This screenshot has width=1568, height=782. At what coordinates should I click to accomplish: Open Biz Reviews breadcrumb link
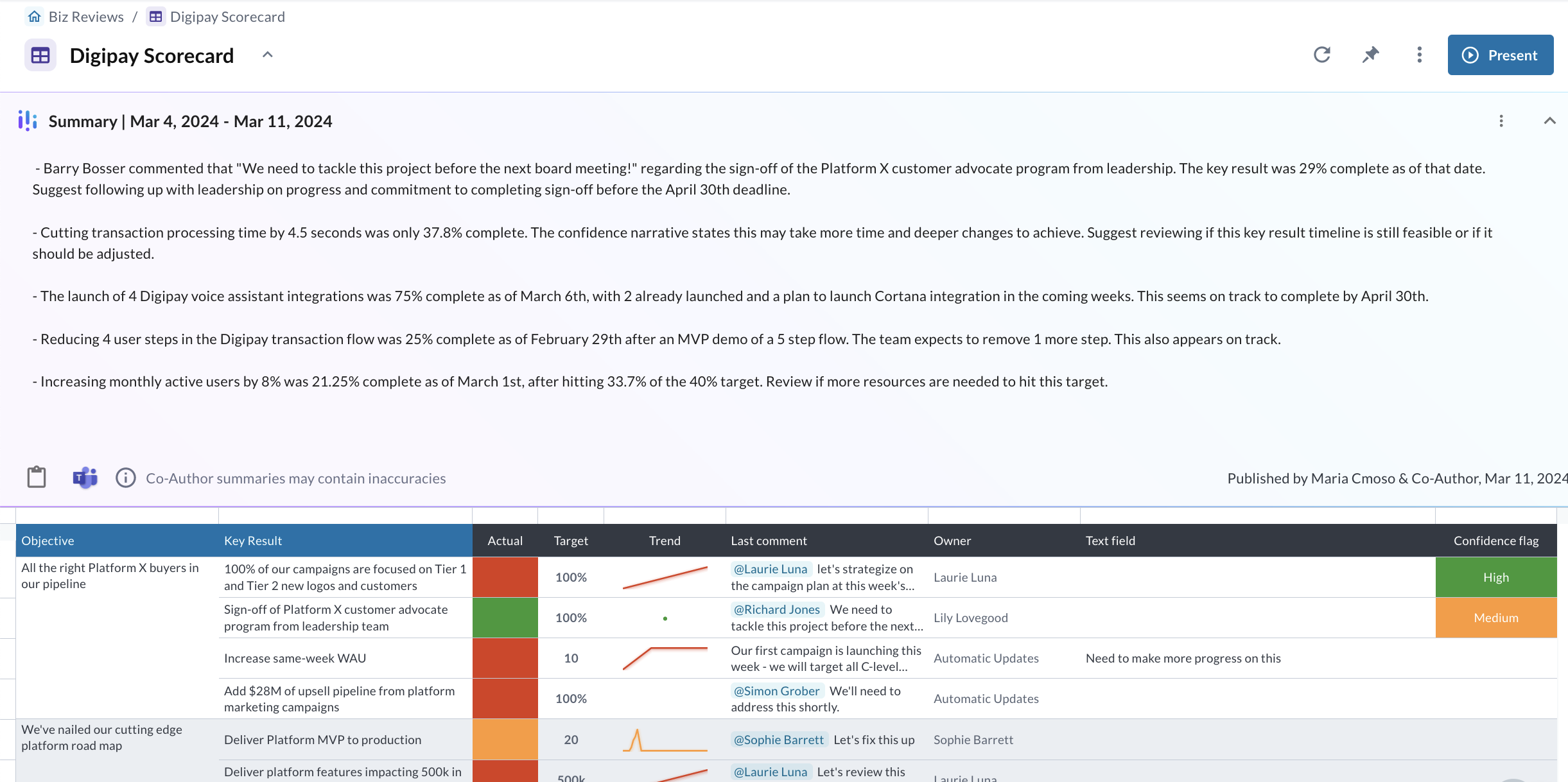coord(86,17)
